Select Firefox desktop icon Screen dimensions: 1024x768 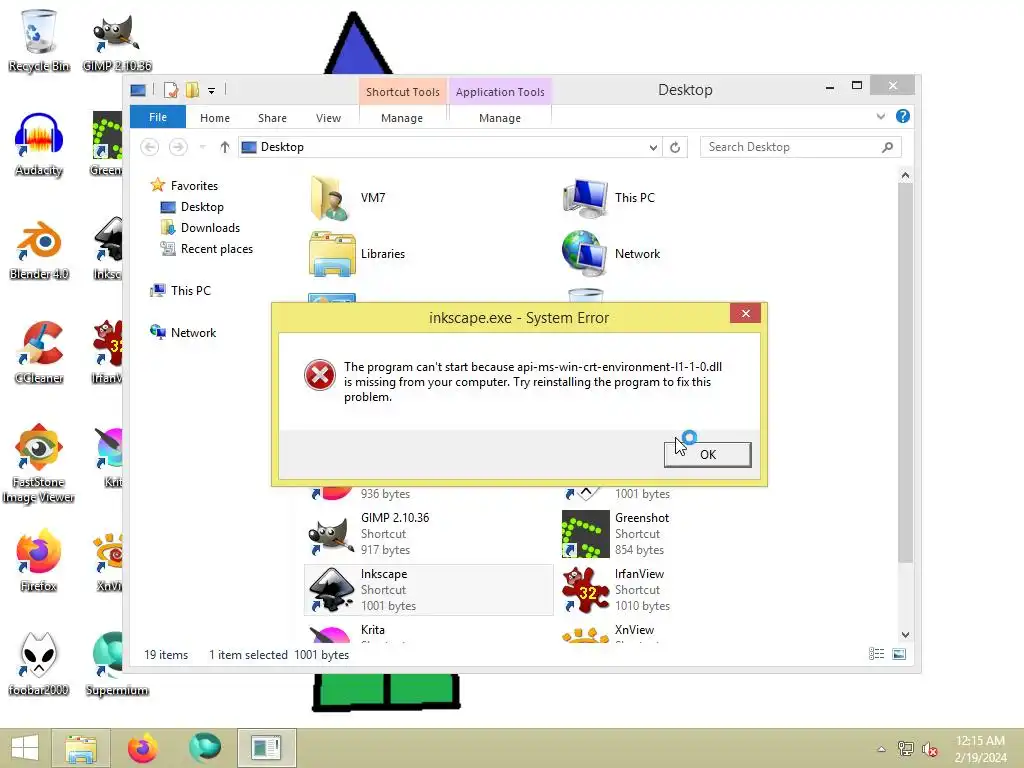click(39, 561)
